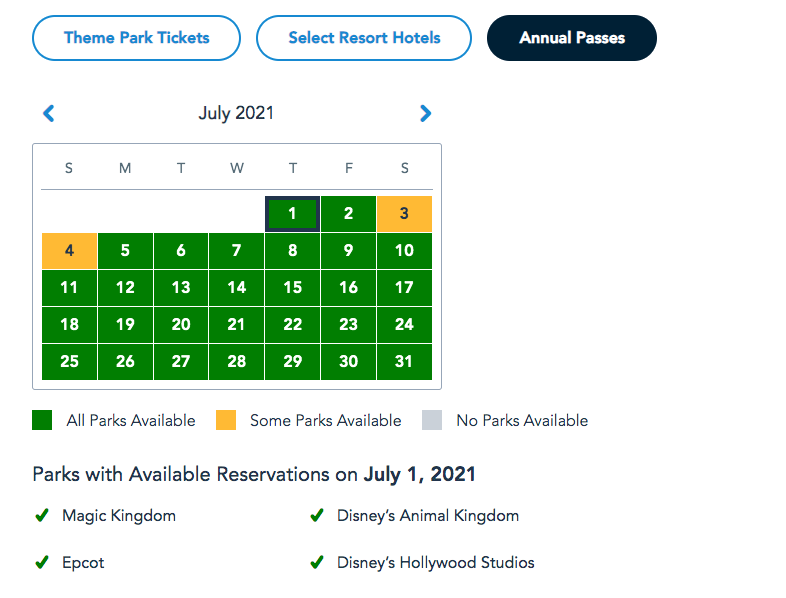Click checkmark beside Disney's Hollywood Studios
This screenshot has width=786, height=598.
(317, 563)
